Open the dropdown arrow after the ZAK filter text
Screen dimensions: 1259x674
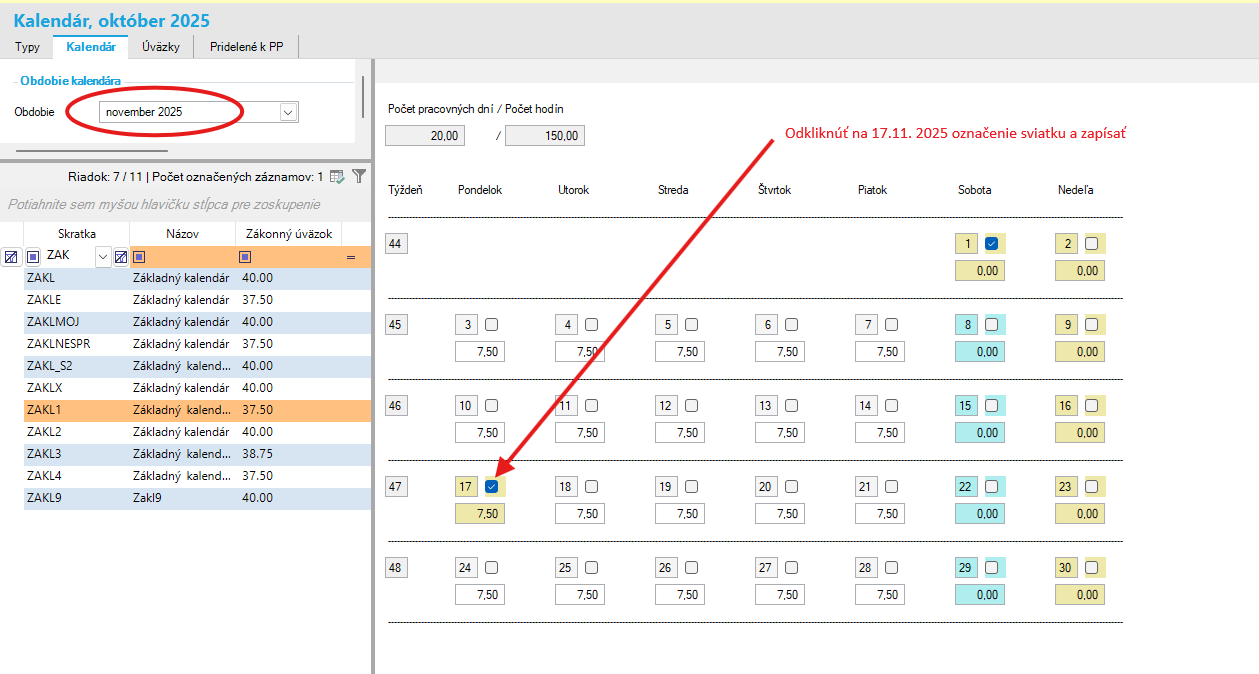click(x=103, y=256)
